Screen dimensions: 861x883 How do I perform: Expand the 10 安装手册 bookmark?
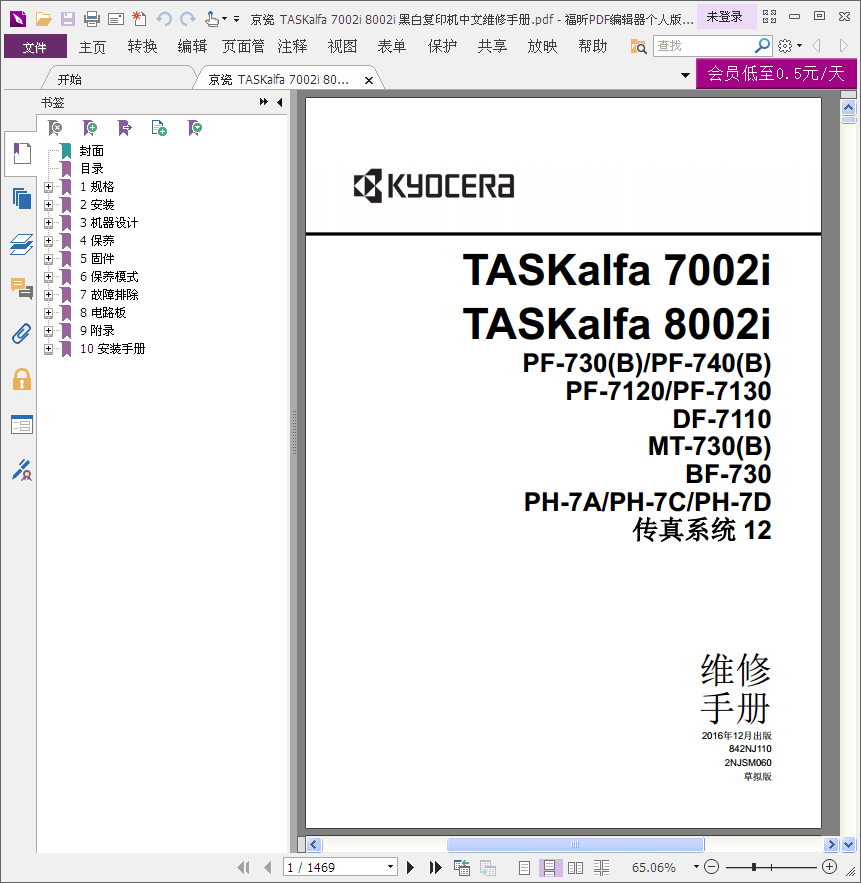click(x=48, y=349)
